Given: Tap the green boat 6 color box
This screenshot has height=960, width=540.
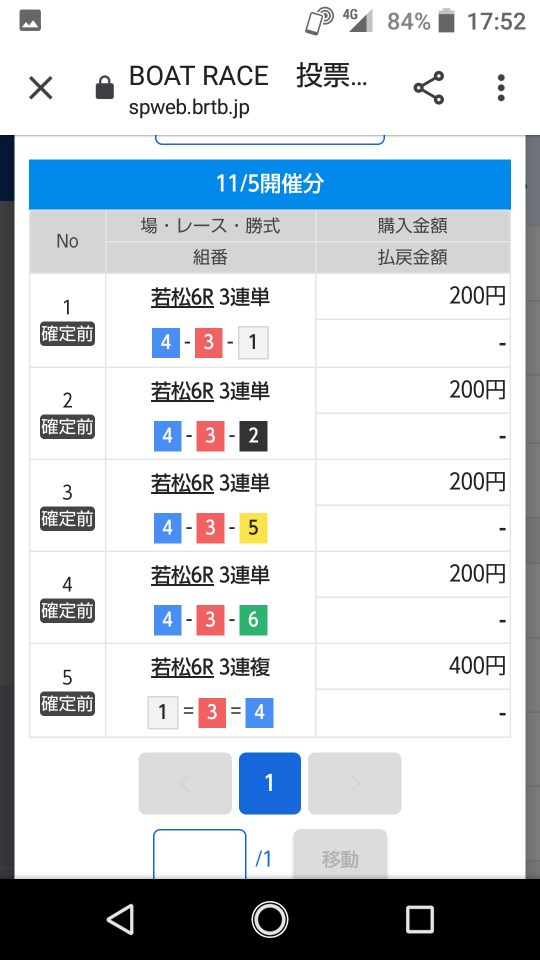Looking at the screenshot, I should click(253, 620).
